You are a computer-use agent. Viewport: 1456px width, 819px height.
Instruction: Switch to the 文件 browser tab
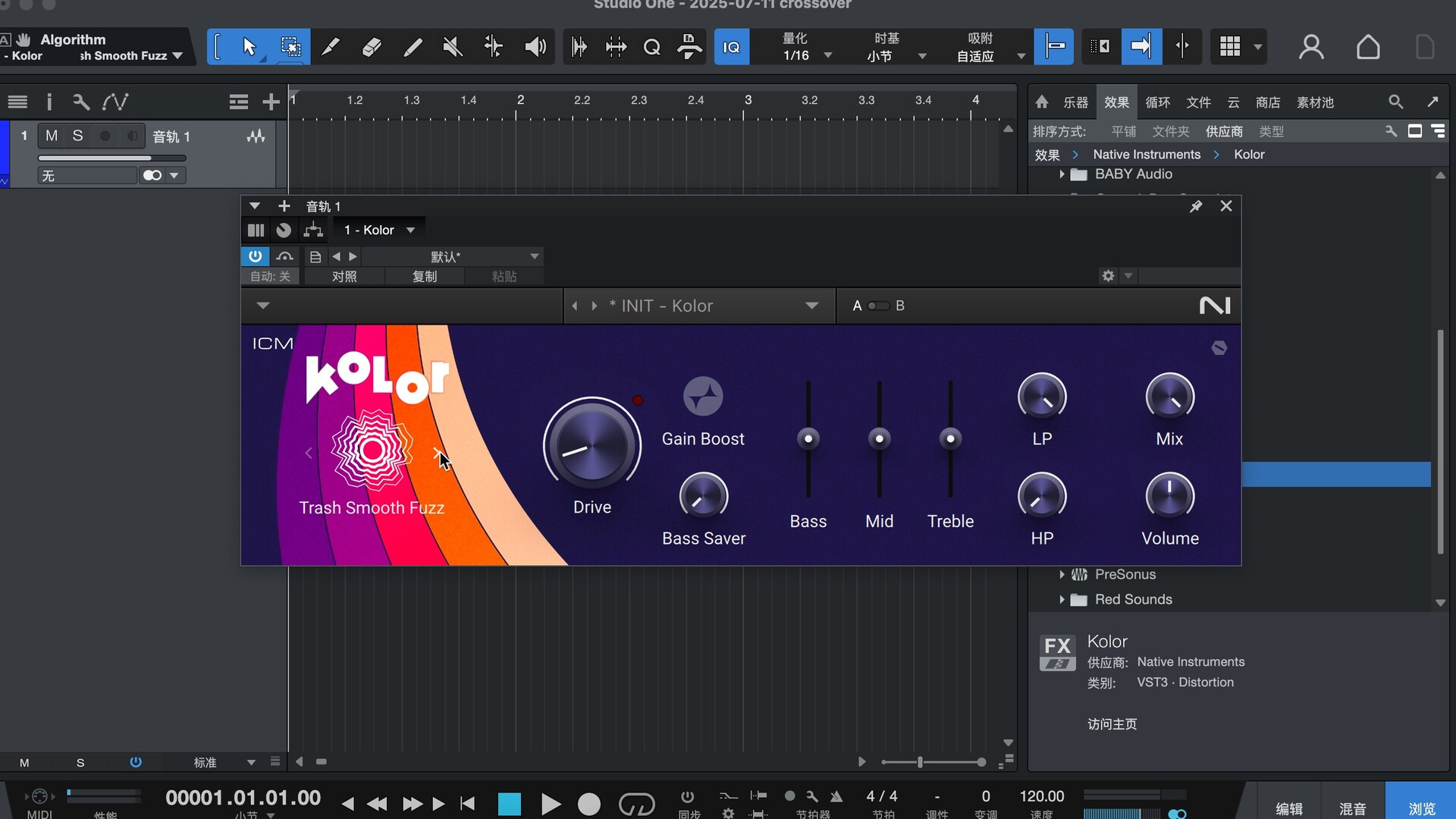1198,102
